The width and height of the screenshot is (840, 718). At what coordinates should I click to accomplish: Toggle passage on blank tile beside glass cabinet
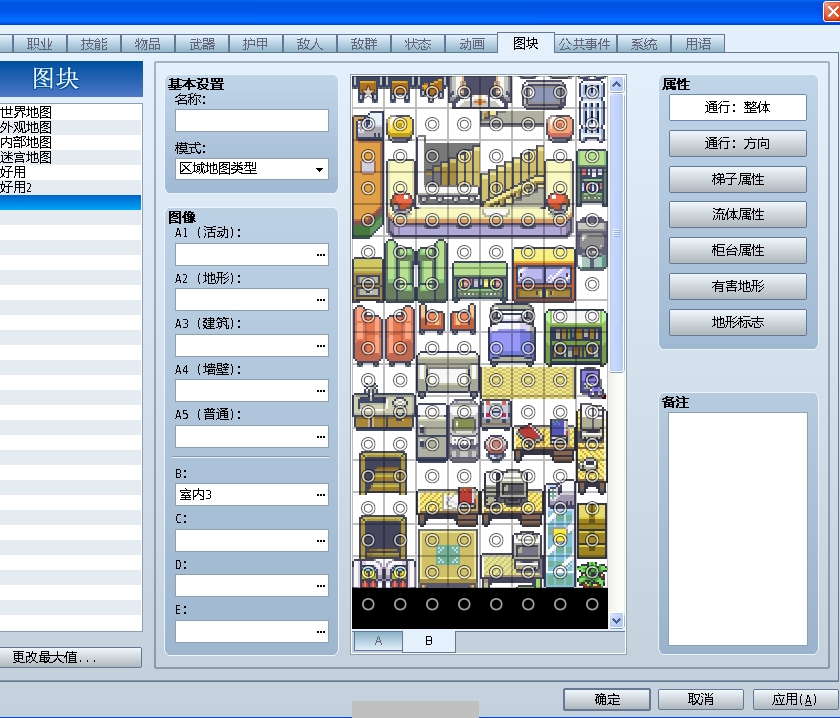592,284
